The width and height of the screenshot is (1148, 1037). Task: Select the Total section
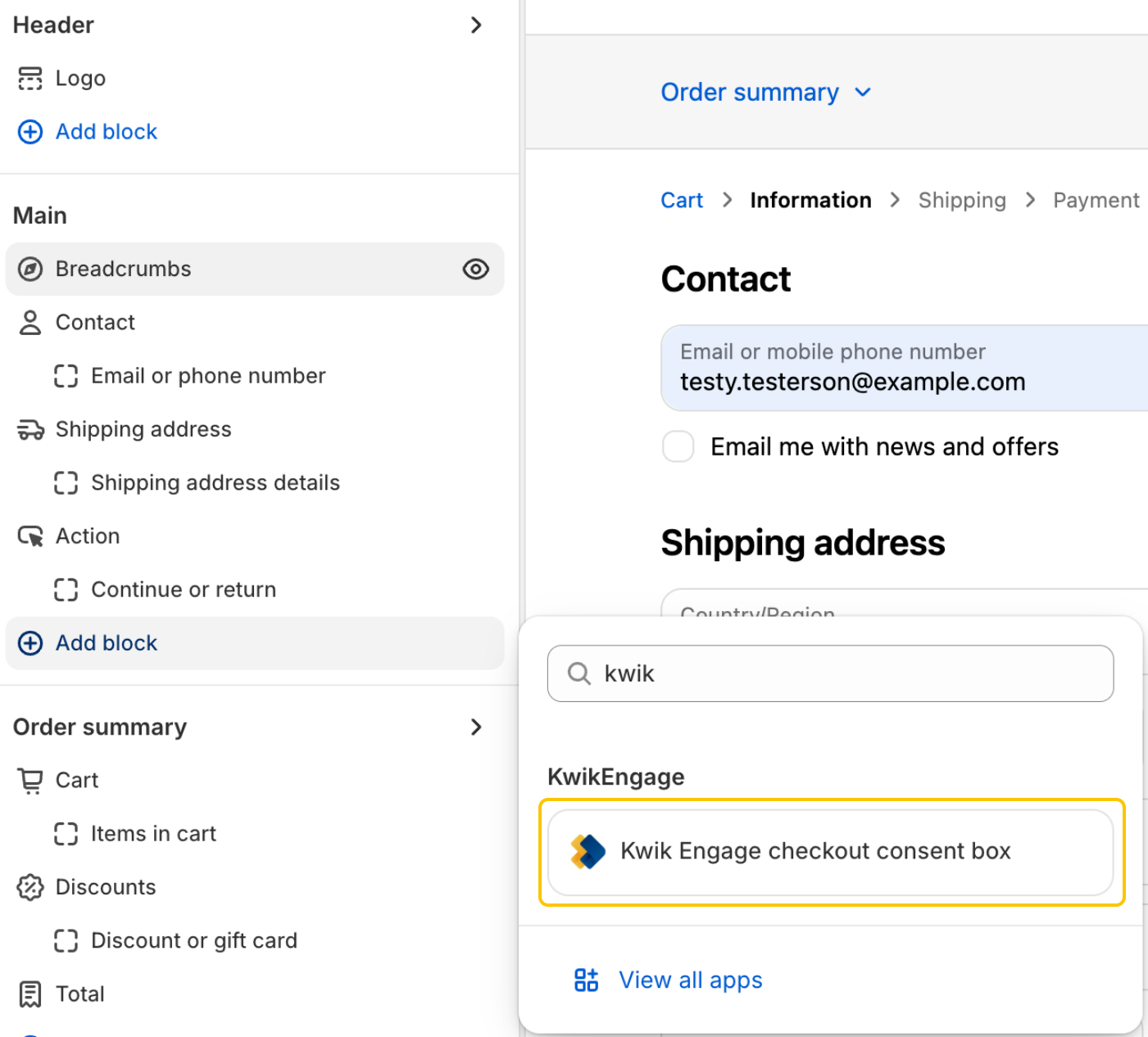point(255,994)
